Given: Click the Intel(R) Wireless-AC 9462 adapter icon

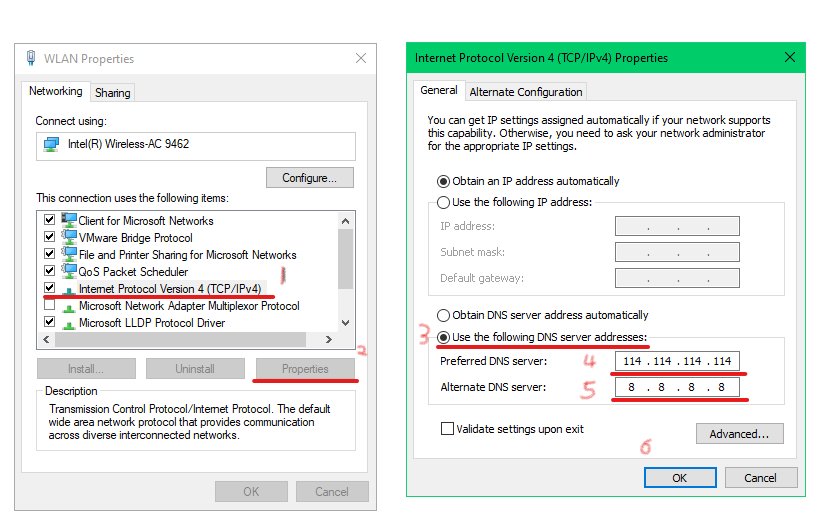Looking at the screenshot, I should point(51,144).
